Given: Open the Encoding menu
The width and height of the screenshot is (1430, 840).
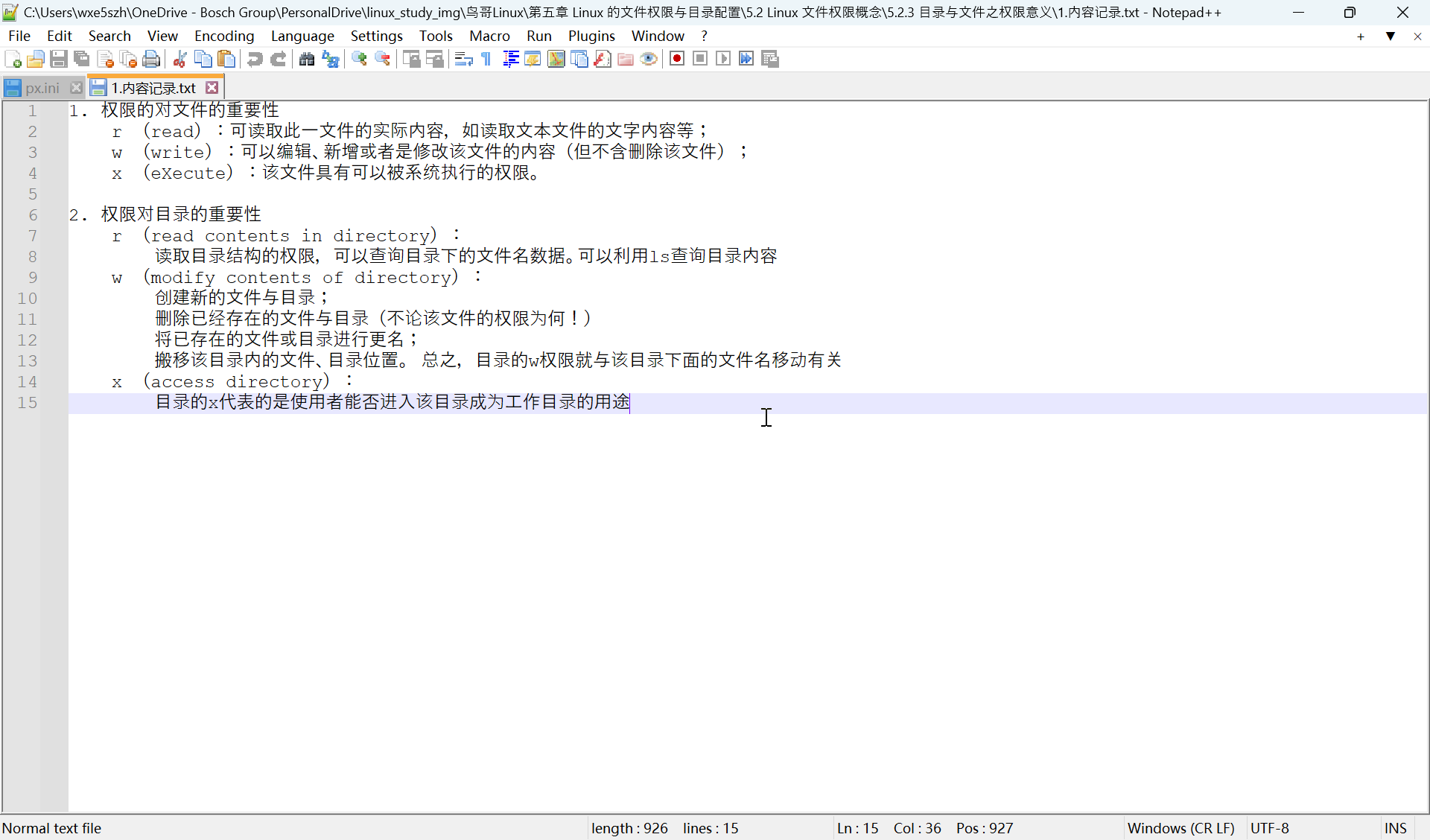Looking at the screenshot, I should 223,36.
